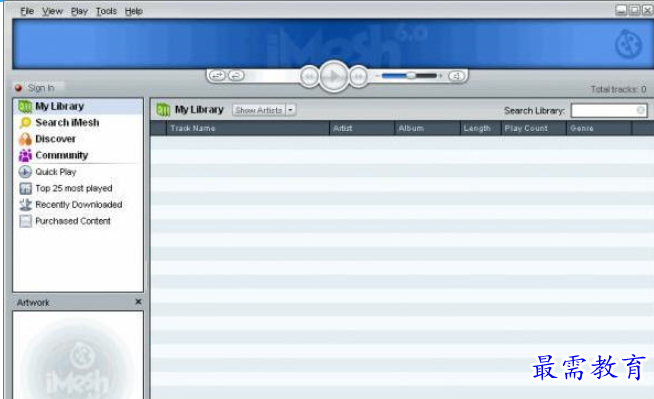Open the View menu
Screen dimensions: 654x399
(52, 11)
